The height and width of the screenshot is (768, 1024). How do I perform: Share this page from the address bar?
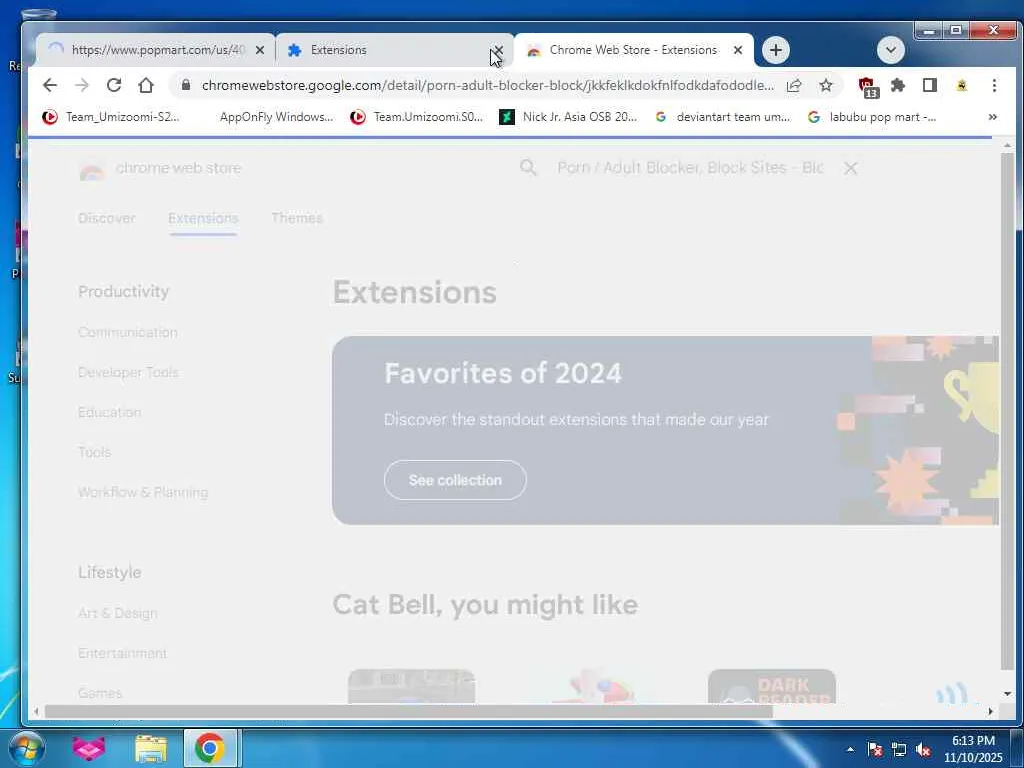pyautogui.click(x=793, y=85)
